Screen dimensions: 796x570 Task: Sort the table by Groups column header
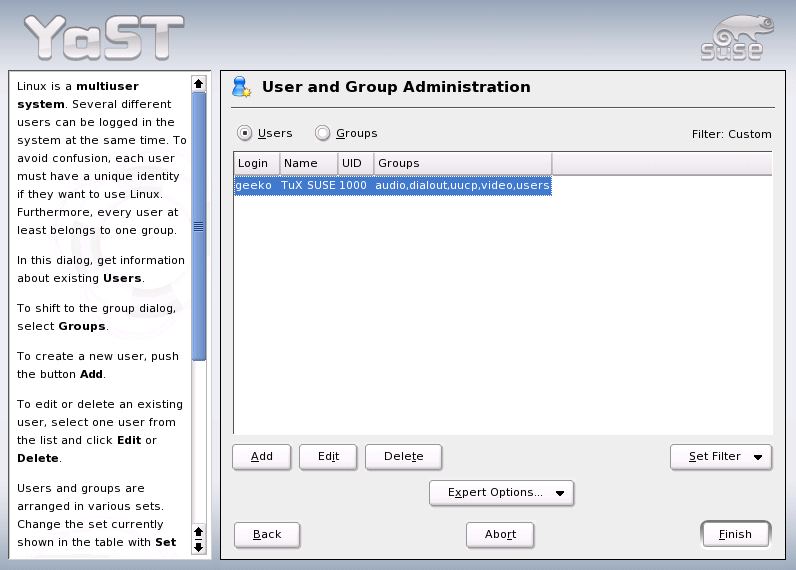(463, 163)
